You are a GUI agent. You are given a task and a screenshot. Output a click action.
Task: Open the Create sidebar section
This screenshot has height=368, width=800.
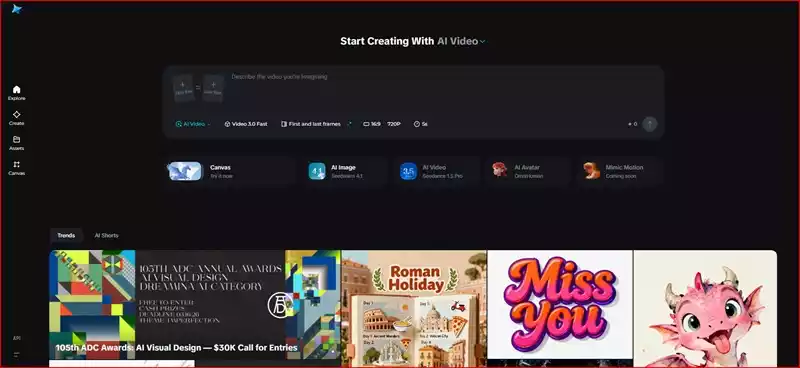(x=16, y=118)
